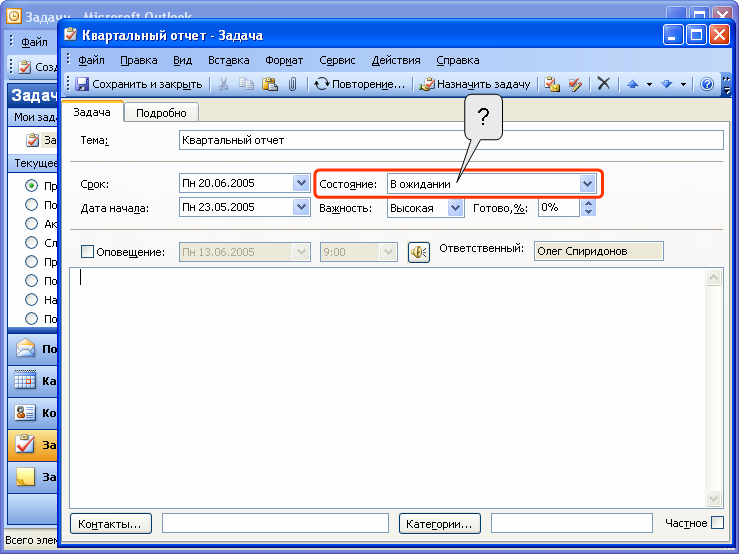The image size is (739, 554).
Task: Click the blue Help question mark icon
Action: click(707, 85)
